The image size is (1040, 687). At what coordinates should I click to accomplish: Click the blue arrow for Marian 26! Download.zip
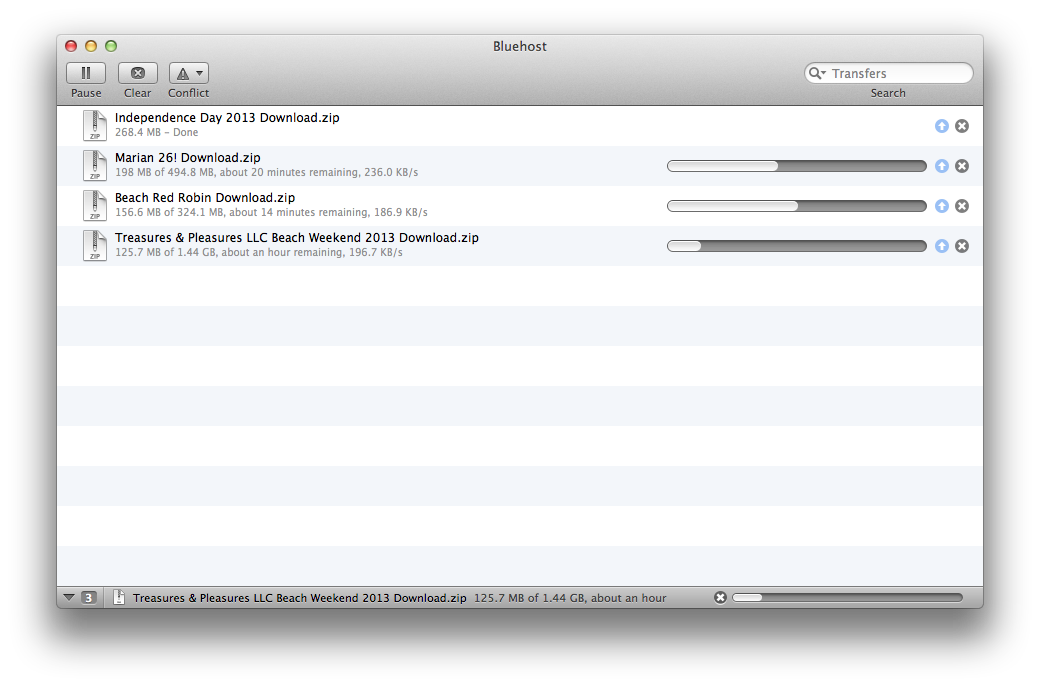click(942, 166)
